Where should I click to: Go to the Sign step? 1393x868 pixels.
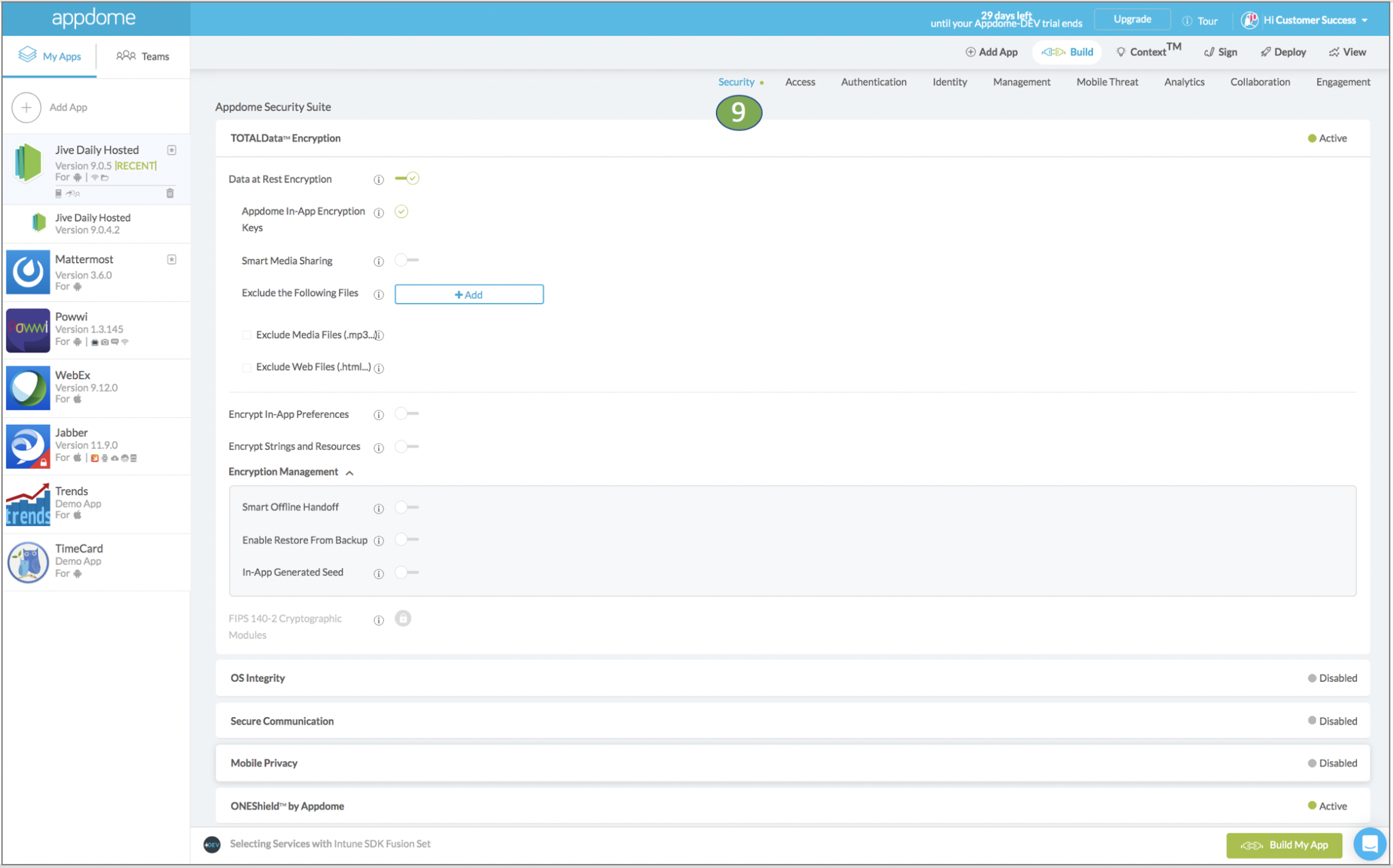coord(1220,52)
